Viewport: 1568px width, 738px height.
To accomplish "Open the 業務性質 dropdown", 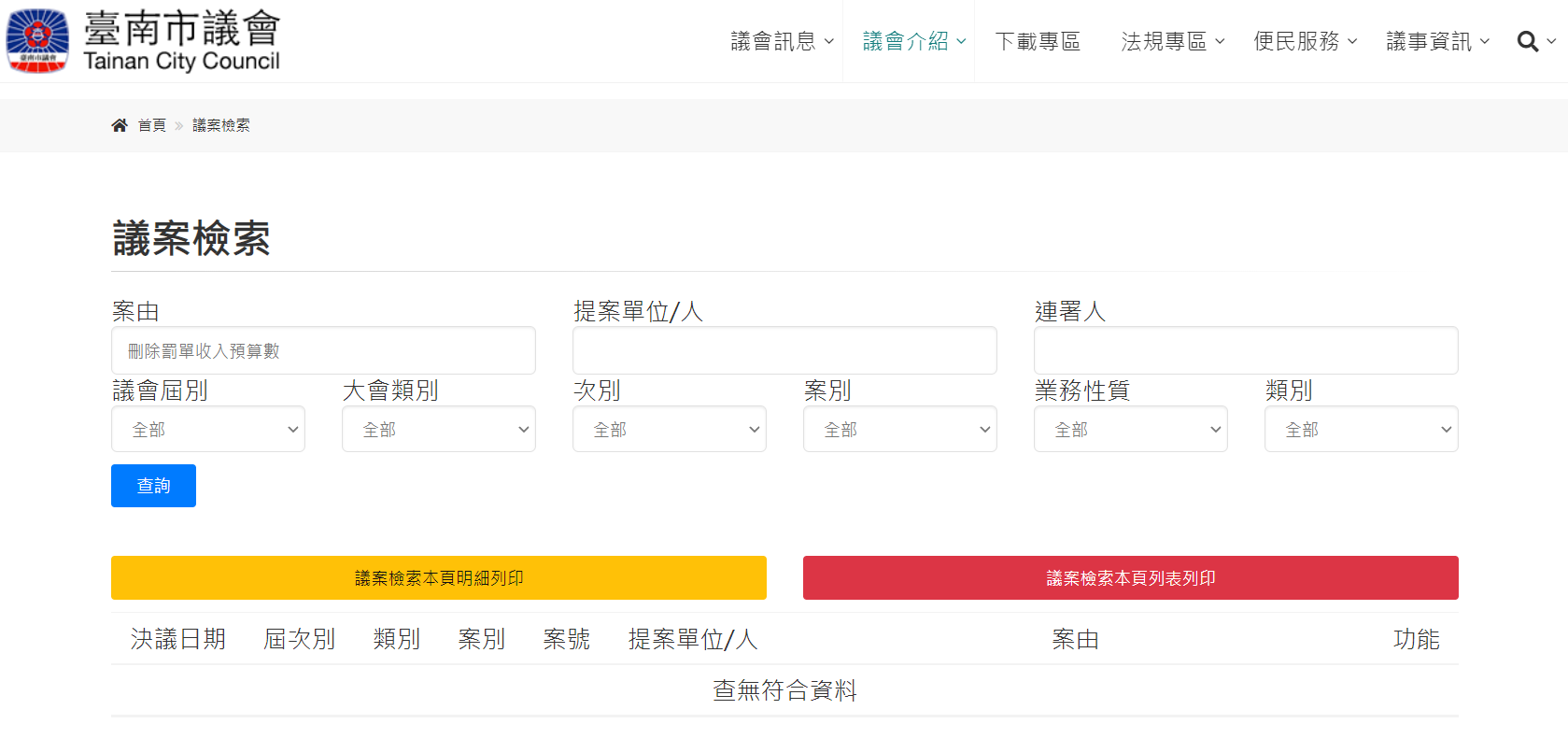I will pyautogui.click(x=1131, y=430).
